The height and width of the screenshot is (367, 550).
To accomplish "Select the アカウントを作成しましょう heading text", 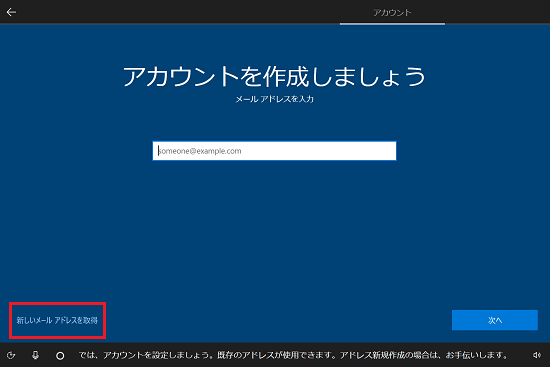I will (274, 76).
